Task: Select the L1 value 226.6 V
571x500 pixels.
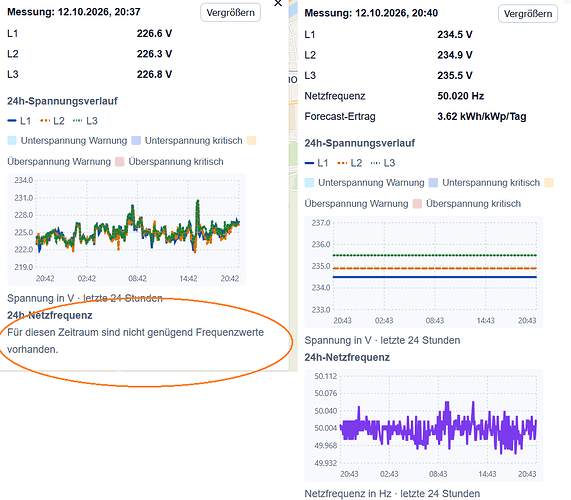Action: pos(154,34)
